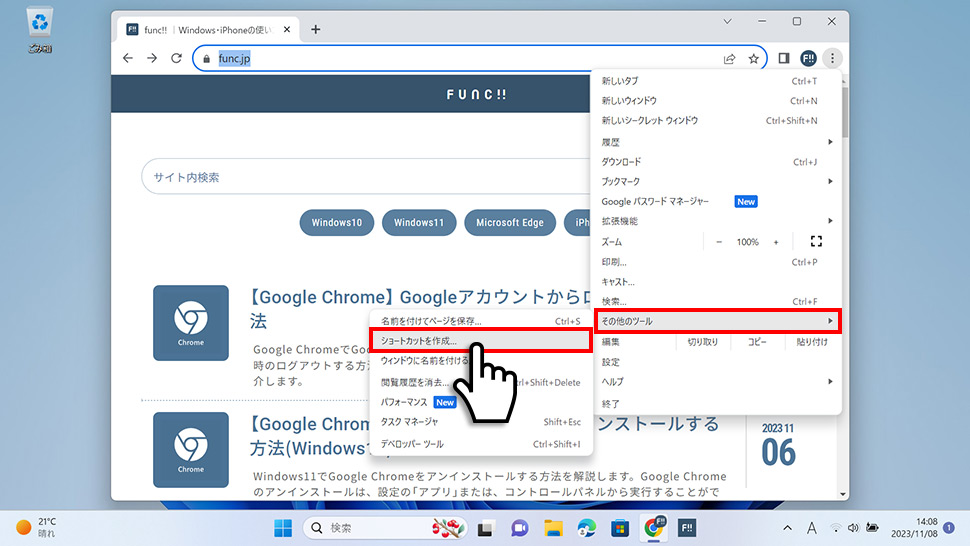This screenshot has width=970, height=546.
Task: Toggle the IME input mode A indicator
Action: [x=812, y=528]
